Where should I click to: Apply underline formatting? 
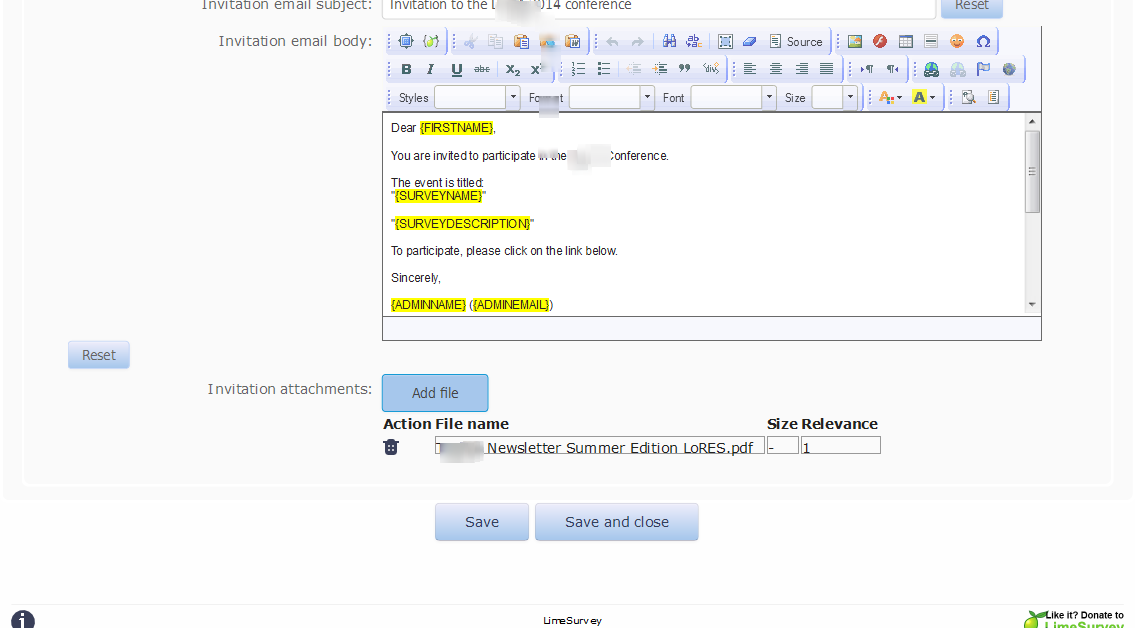(x=456, y=69)
